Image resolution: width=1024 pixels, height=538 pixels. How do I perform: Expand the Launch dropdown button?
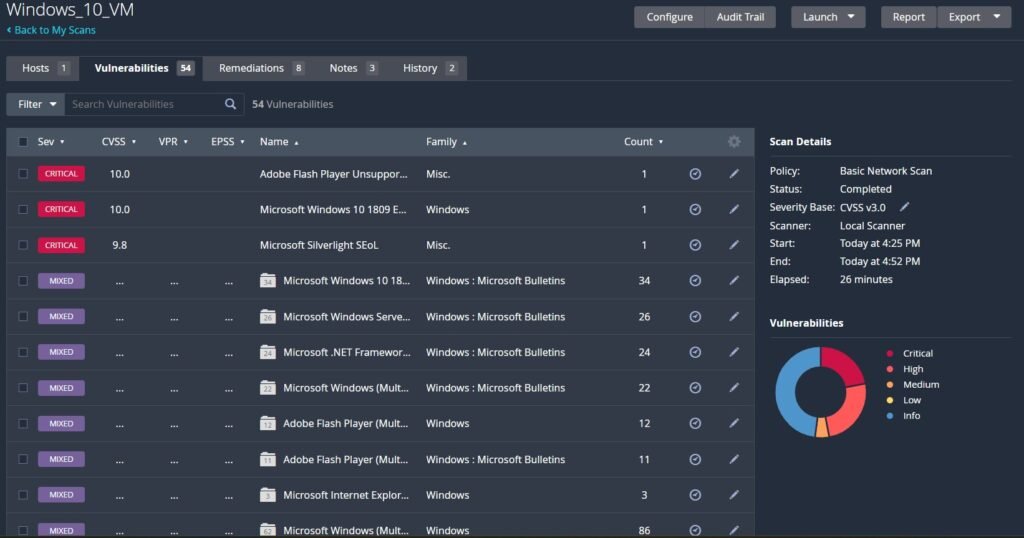[x=828, y=17]
